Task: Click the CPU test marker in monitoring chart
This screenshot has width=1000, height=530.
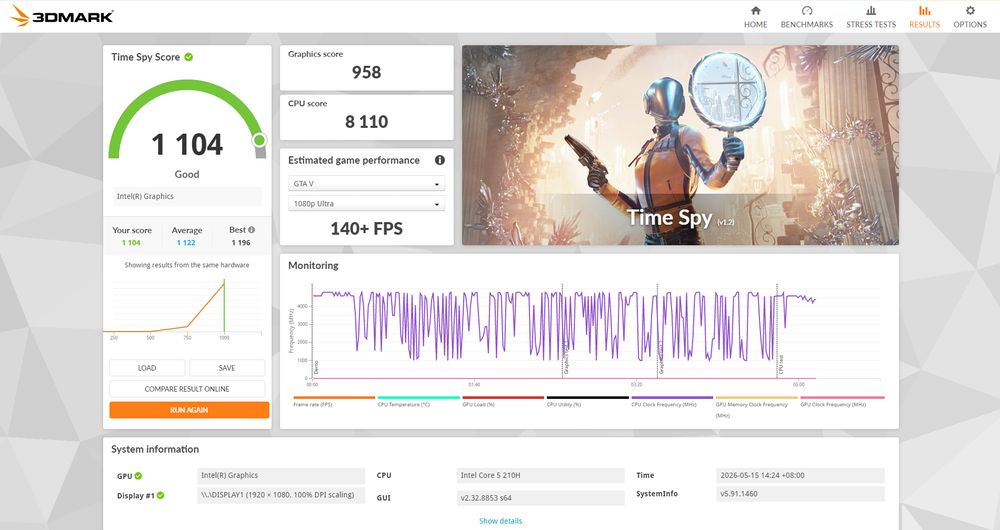Action: click(x=781, y=365)
